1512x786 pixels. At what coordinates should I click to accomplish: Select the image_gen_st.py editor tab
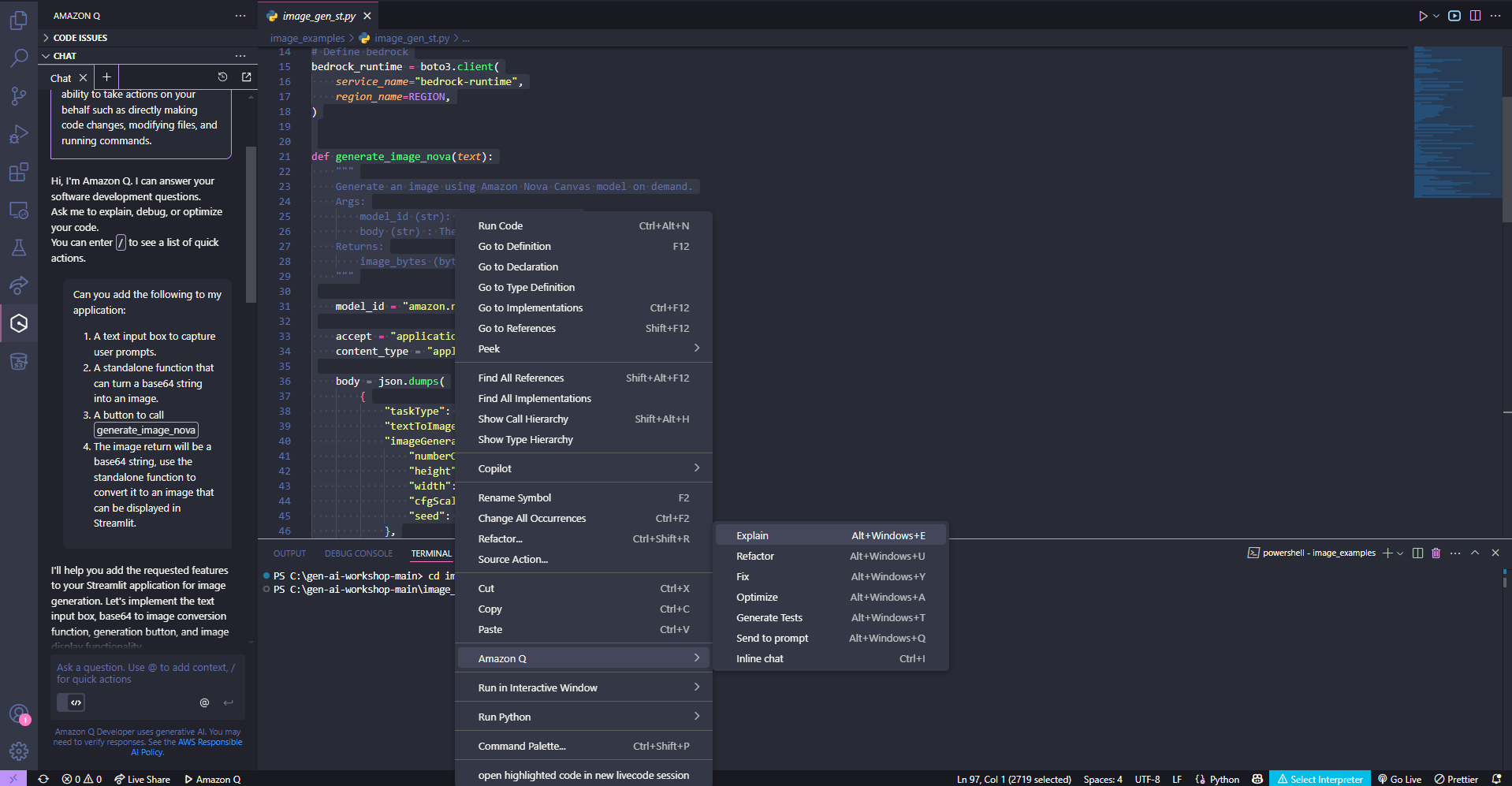318,16
